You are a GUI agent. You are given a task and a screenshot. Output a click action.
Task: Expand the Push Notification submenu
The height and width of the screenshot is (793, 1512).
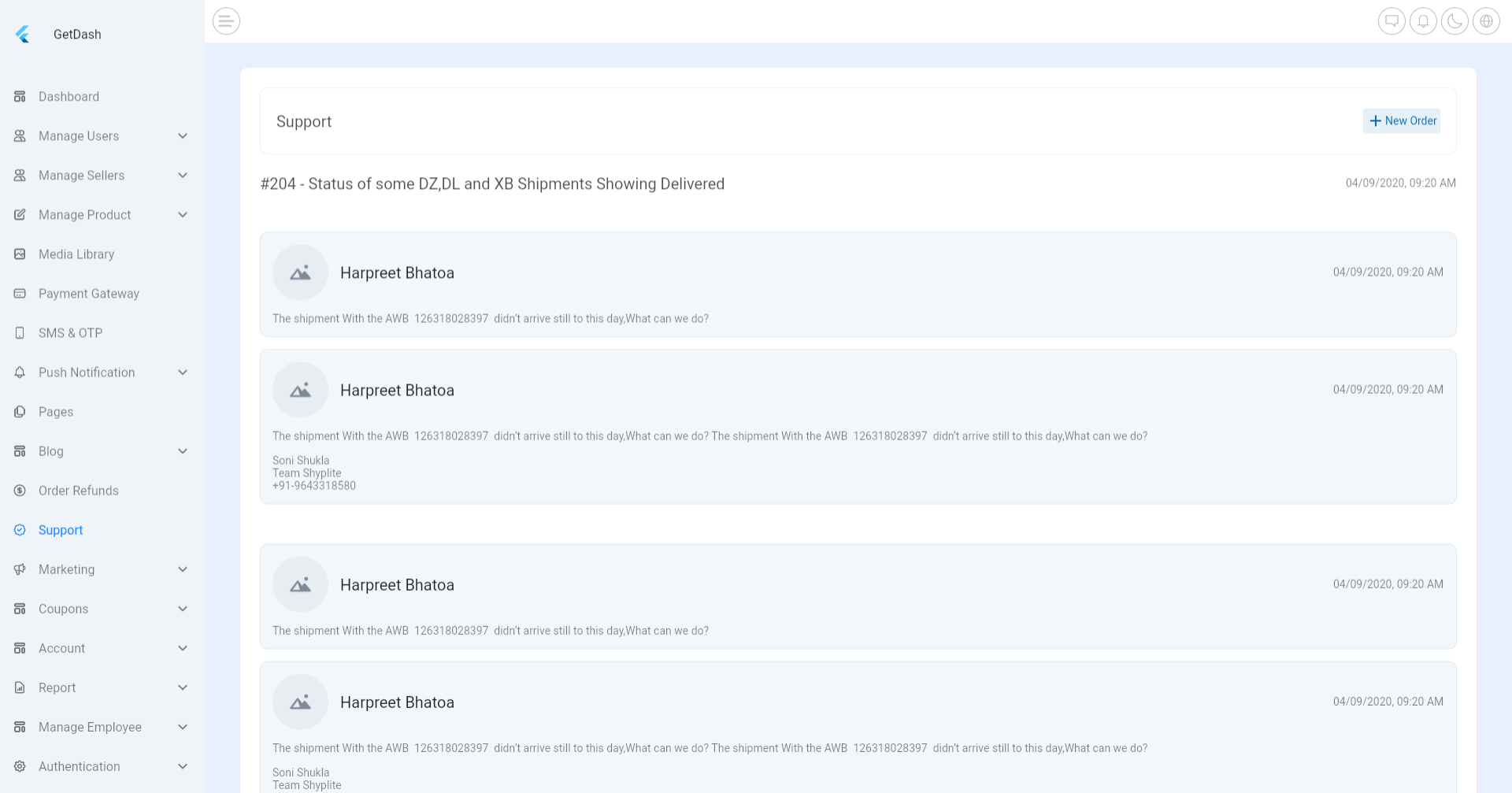coord(183,372)
